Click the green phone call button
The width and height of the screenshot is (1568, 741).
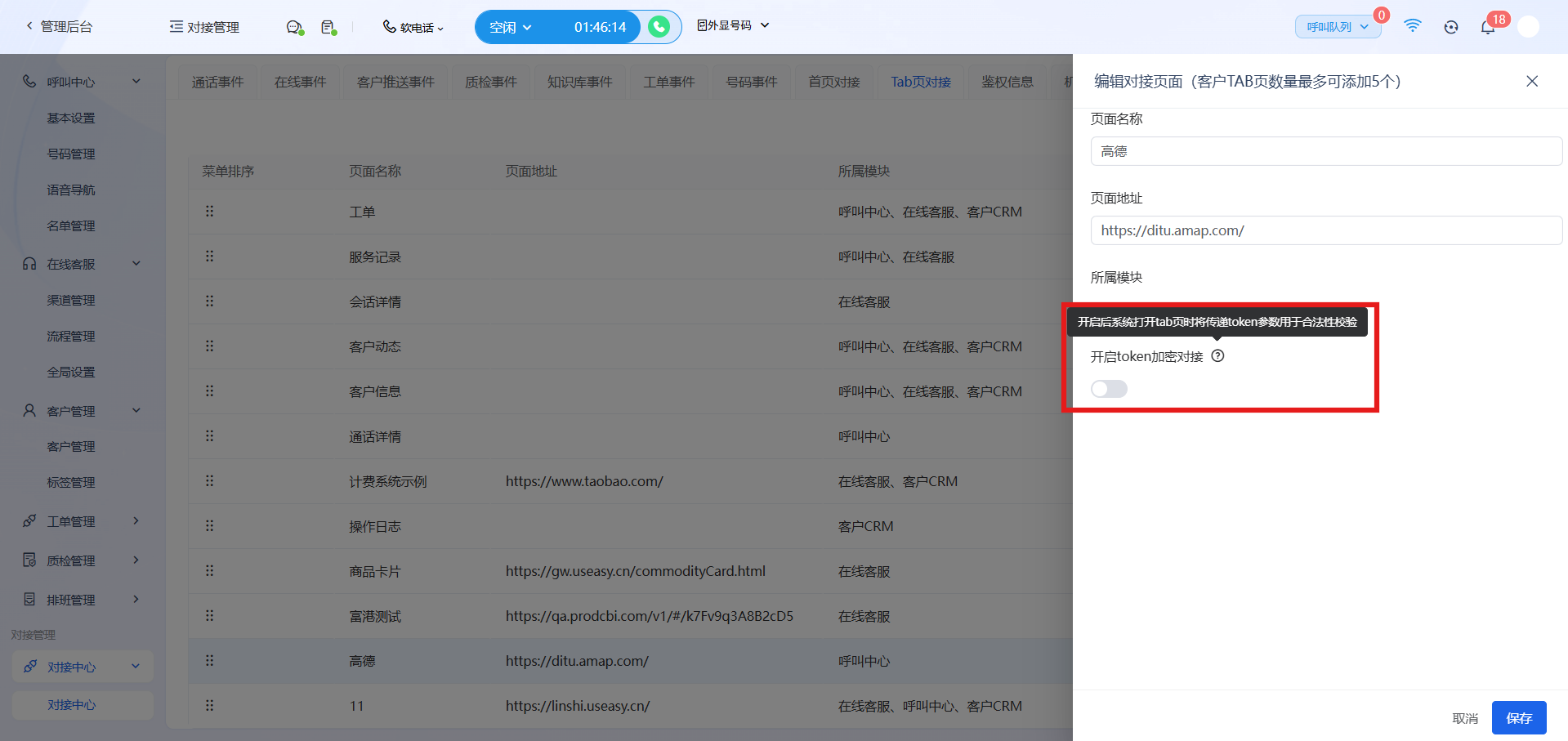pos(659,27)
